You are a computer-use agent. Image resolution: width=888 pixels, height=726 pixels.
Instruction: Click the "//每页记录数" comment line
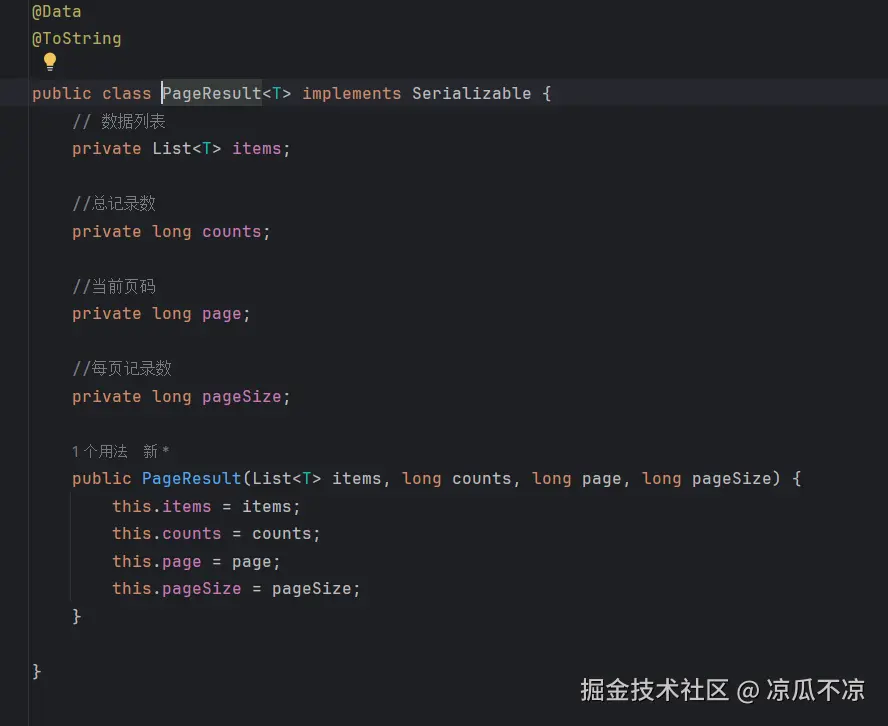point(122,369)
